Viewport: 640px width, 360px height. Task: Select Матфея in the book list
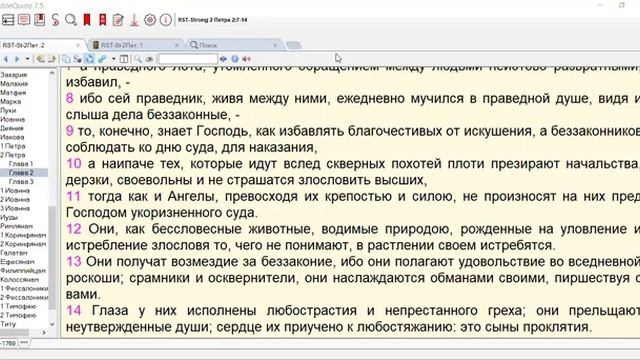point(13,93)
